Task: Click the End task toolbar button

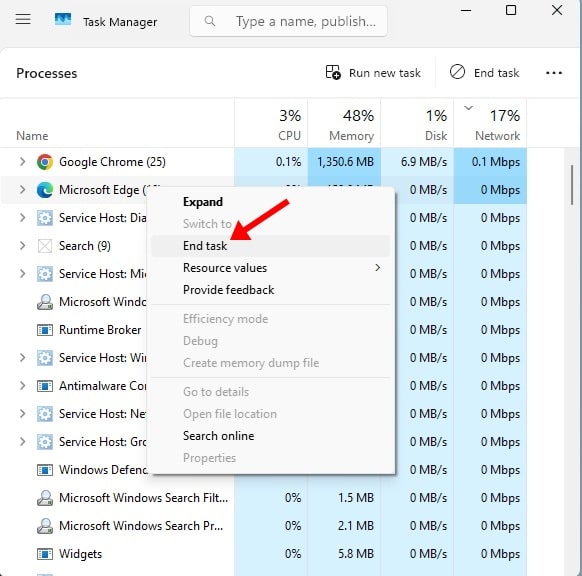Action: (484, 72)
